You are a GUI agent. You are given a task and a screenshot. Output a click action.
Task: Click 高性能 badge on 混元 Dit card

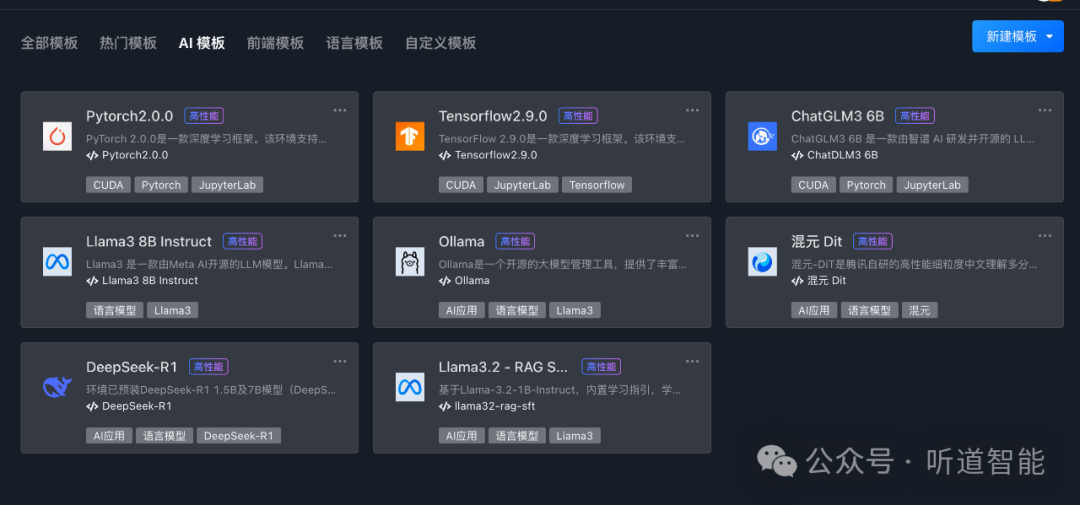(x=873, y=241)
